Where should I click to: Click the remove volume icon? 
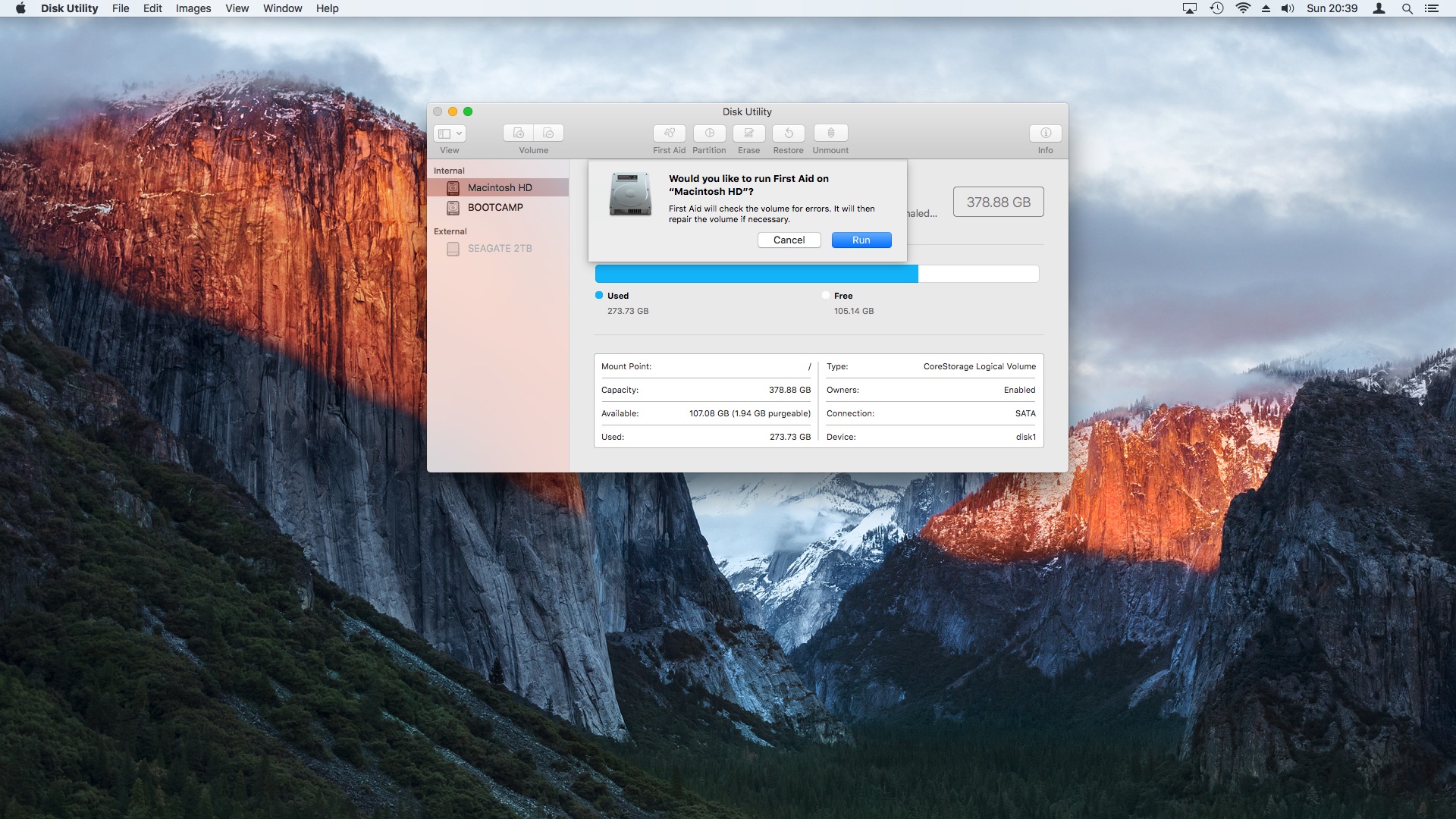pyautogui.click(x=548, y=133)
